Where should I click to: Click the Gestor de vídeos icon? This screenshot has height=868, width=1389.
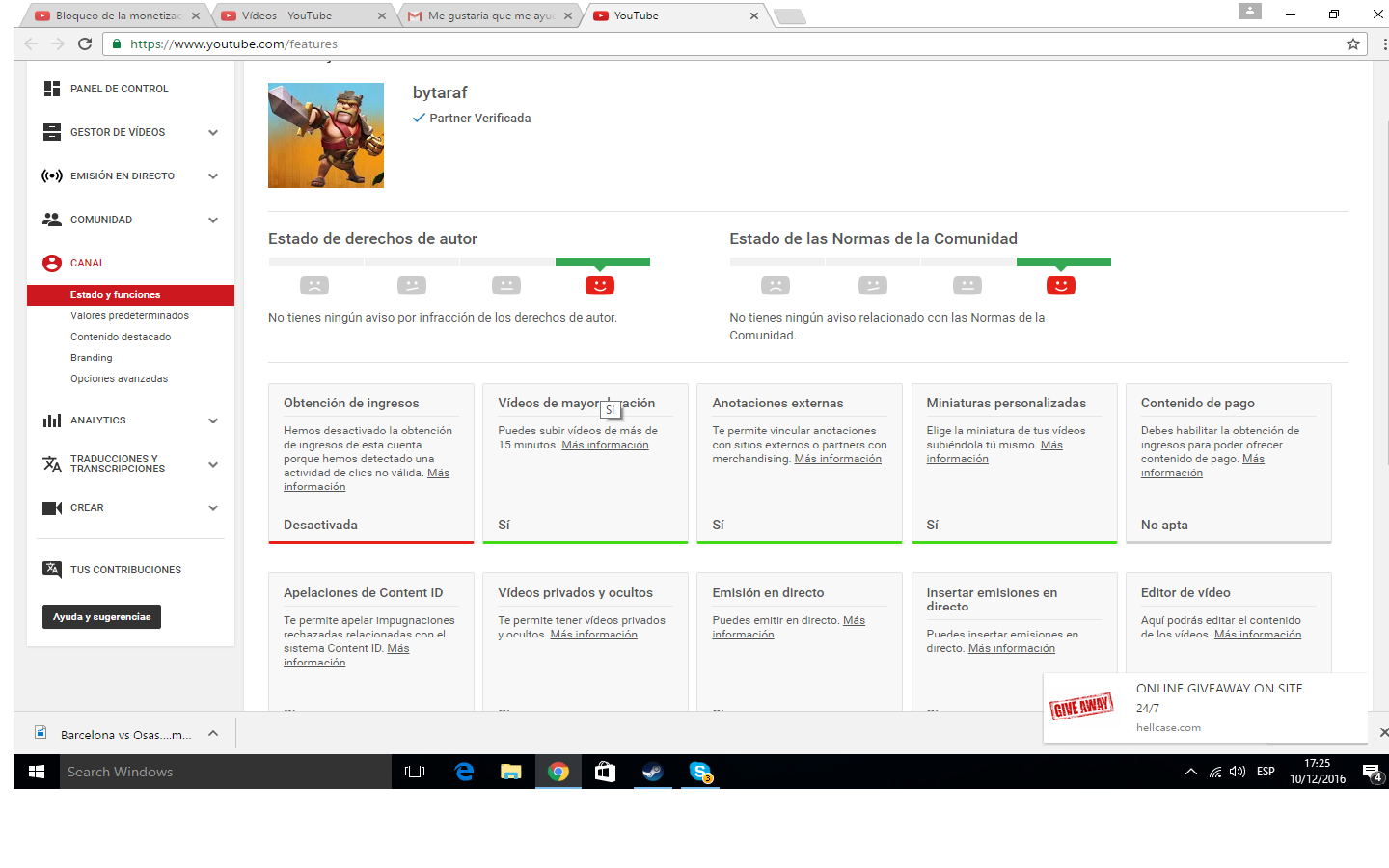(52, 132)
